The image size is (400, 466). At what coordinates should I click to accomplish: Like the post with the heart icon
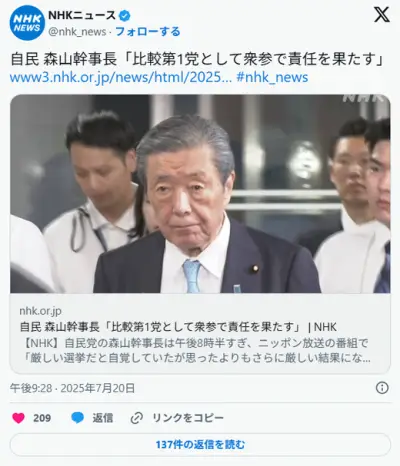coord(18,418)
